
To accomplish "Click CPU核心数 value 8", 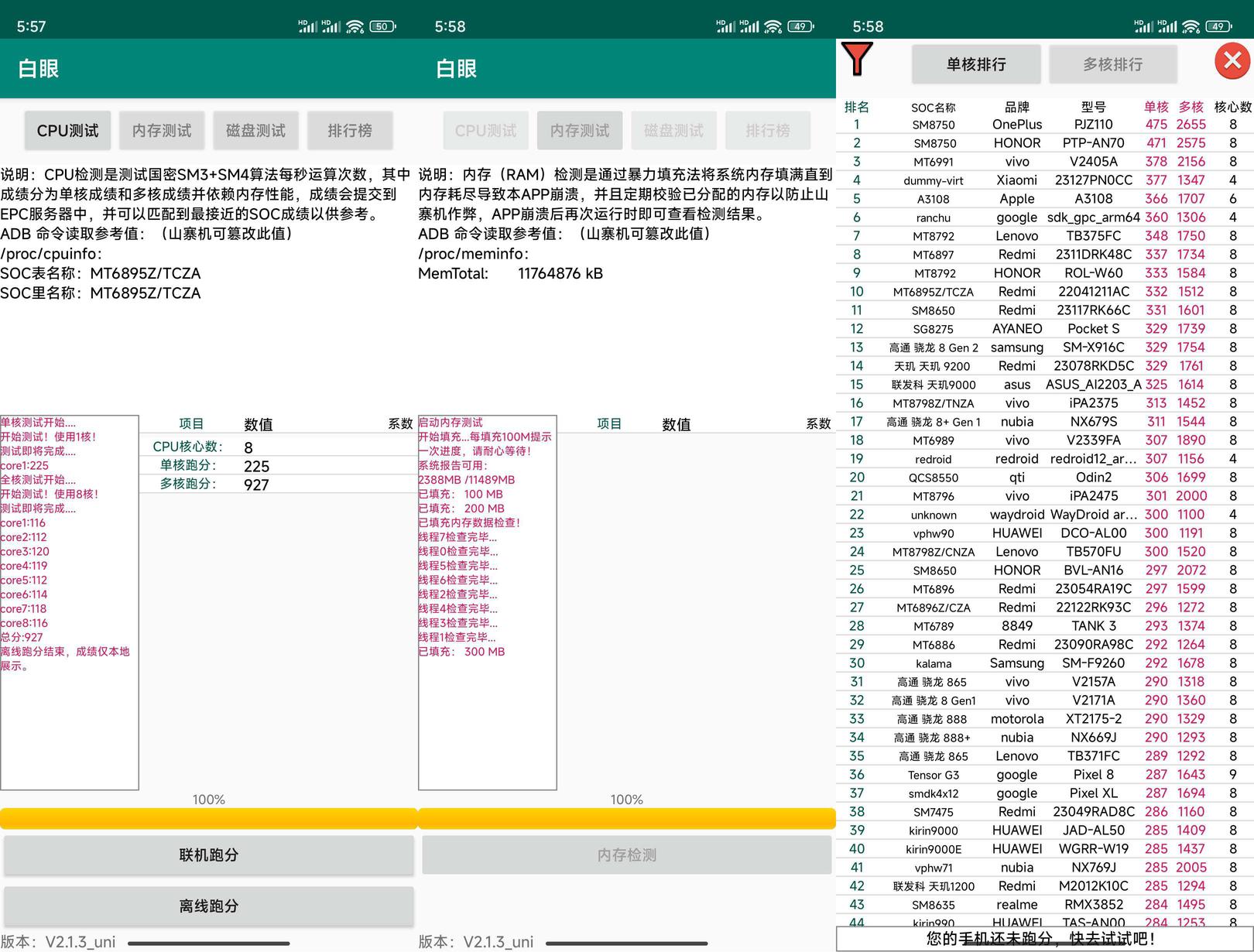I will [248, 448].
